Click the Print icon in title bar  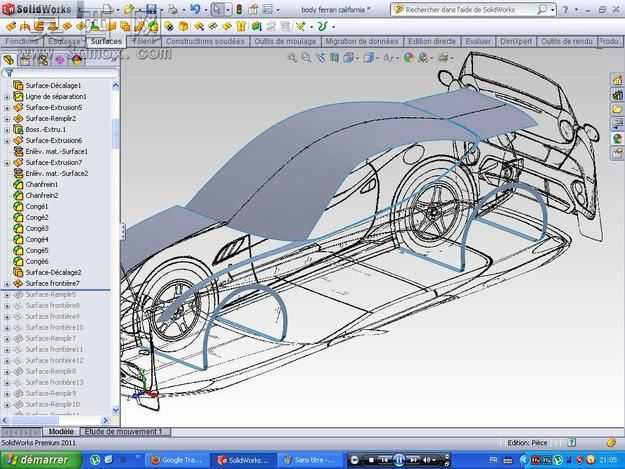[173, 9]
